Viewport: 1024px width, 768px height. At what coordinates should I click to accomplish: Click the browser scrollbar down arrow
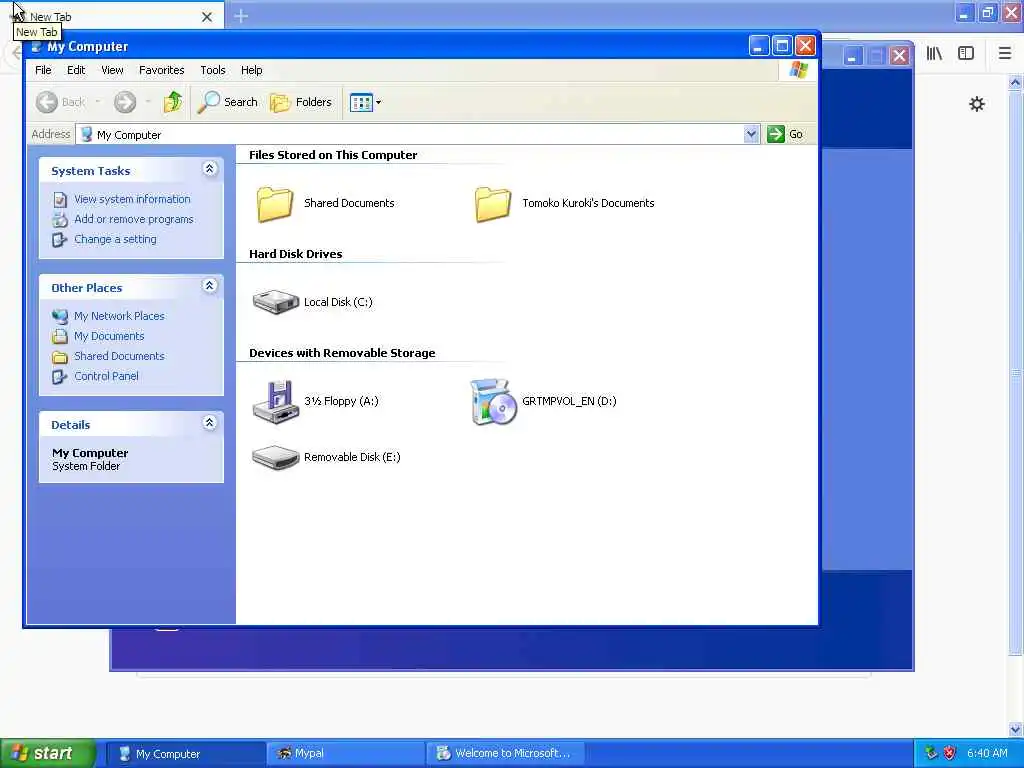(x=1015, y=729)
